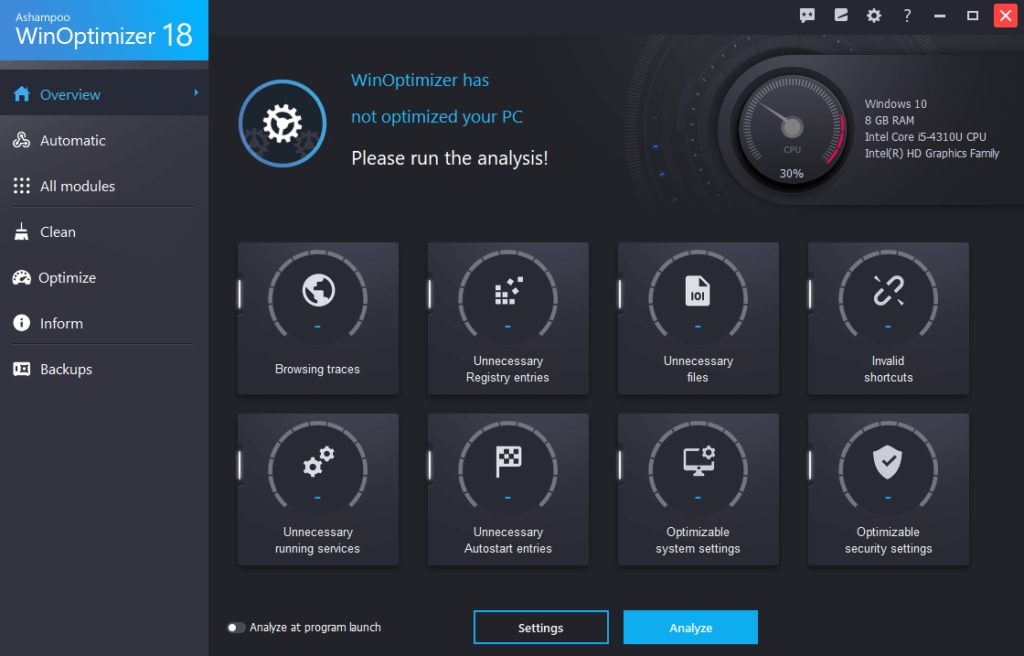Screen dimensions: 1024x656
Task: Click the All modules grid icon
Action: click(x=22, y=186)
